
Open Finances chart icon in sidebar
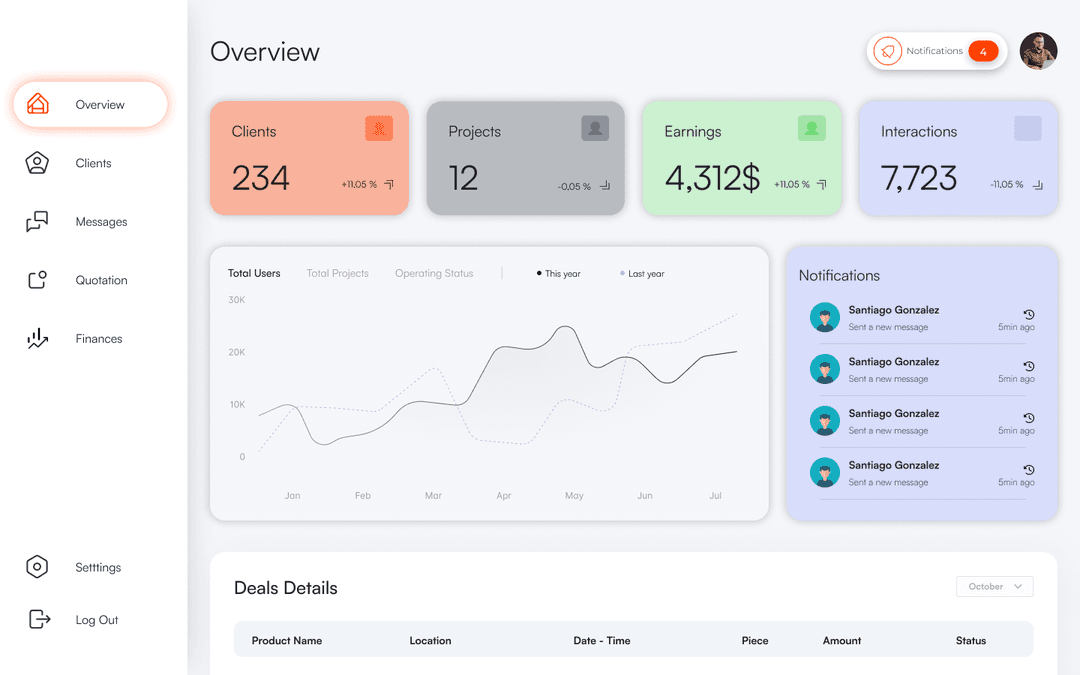37,339
